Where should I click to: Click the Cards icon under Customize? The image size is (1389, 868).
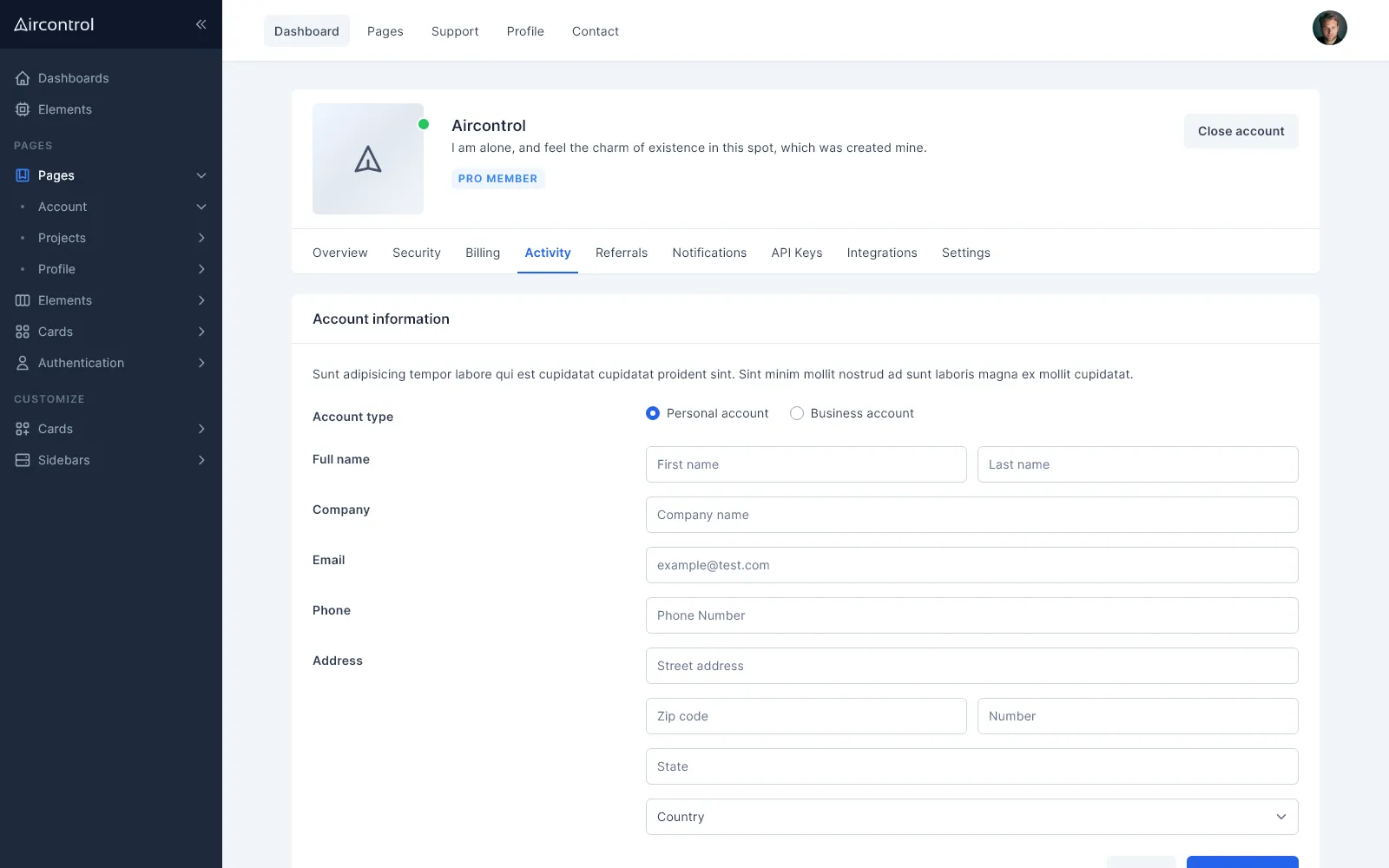[x=23, y=429]
